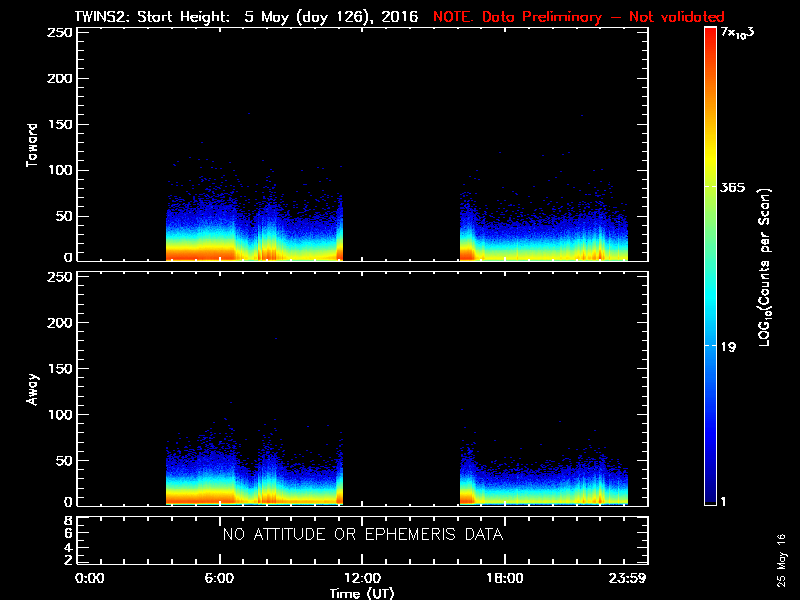Image resolution: width=800 pixels, height=600 pixels.
Task: Click the "0" tick label on Away panel
Action: (68, 502)
